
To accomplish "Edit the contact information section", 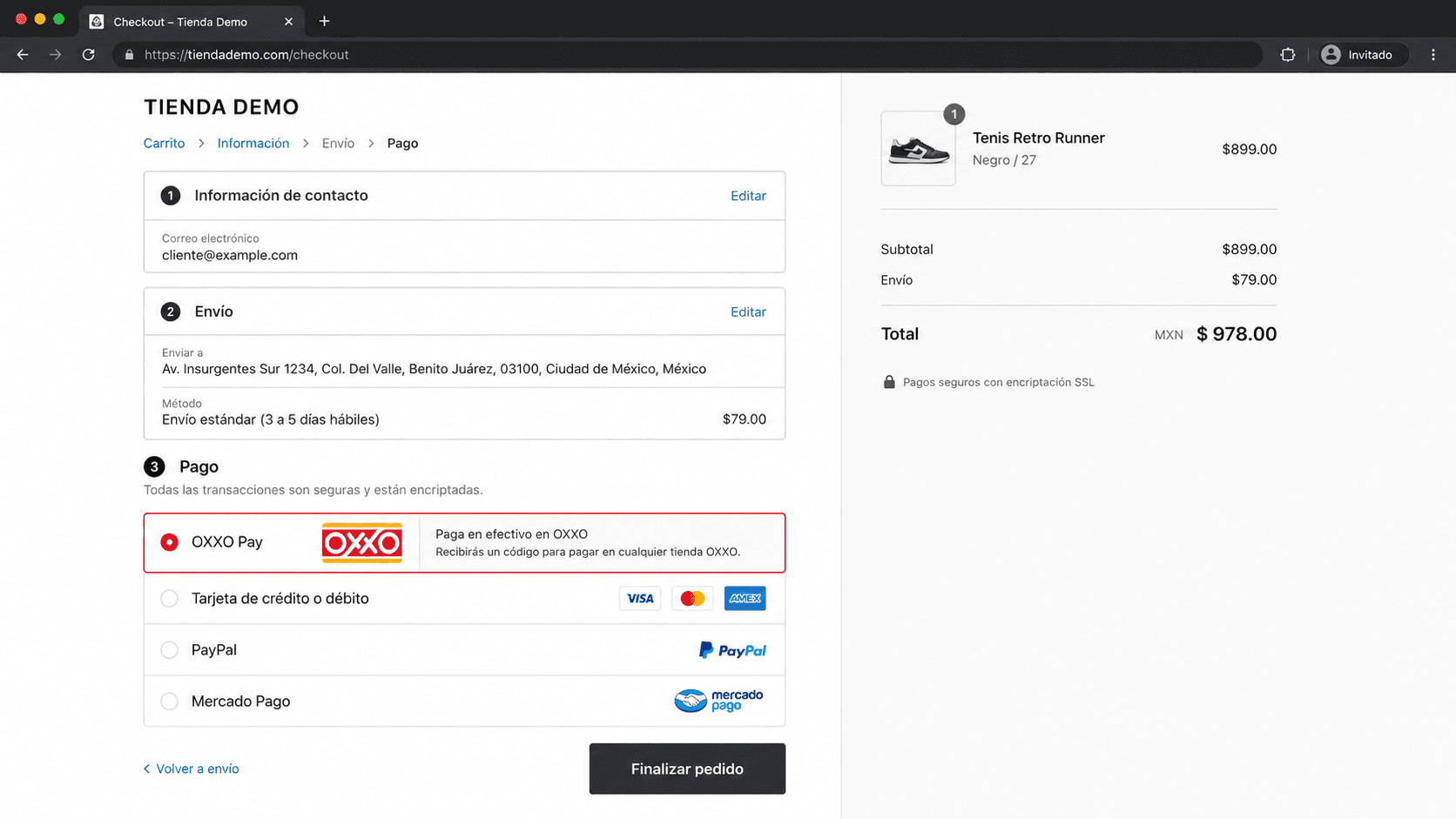I will click(x=748, y=196).
